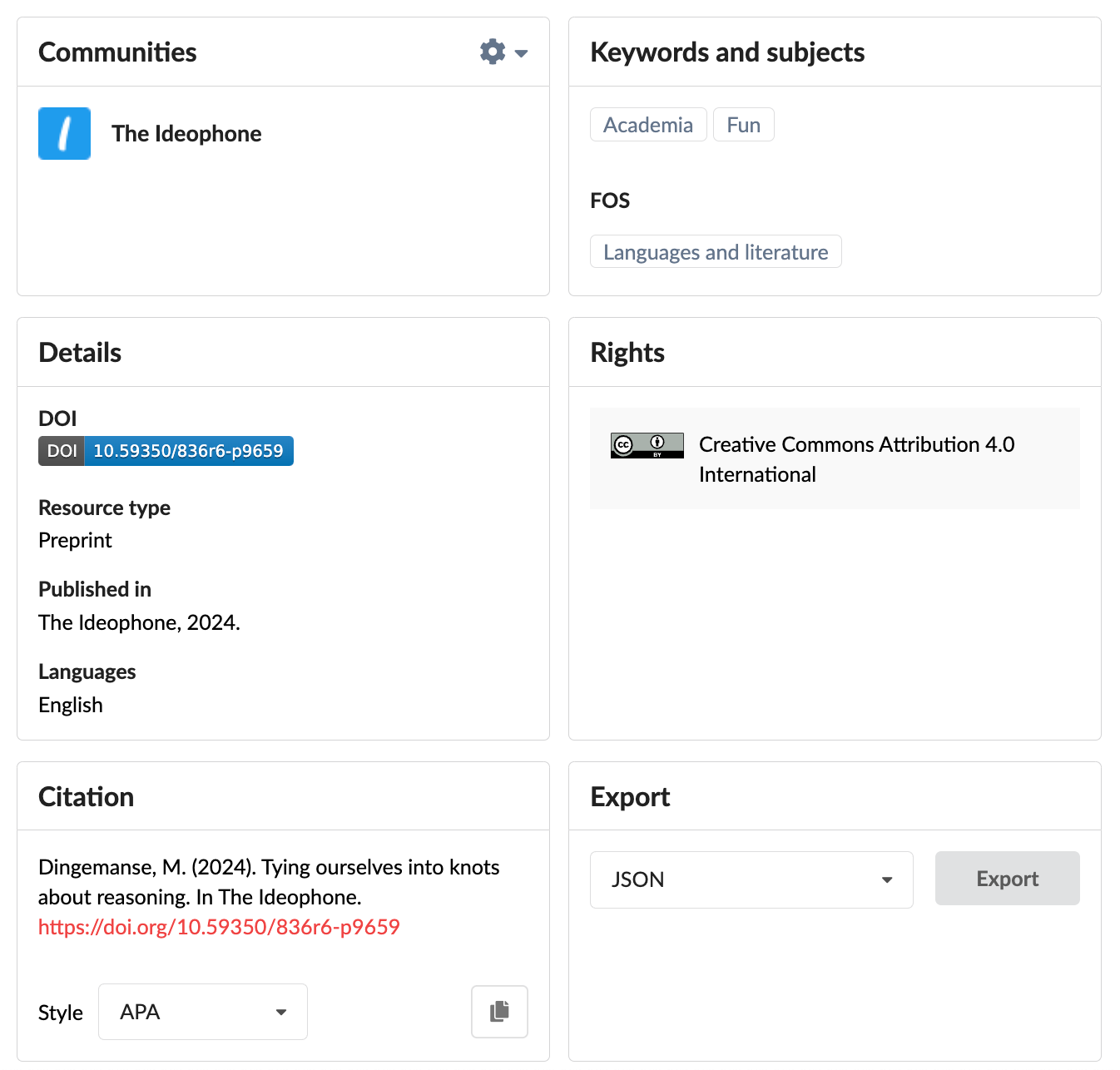
Task: Click the caret arrow beside the gear icon
Action: point(522,53)
